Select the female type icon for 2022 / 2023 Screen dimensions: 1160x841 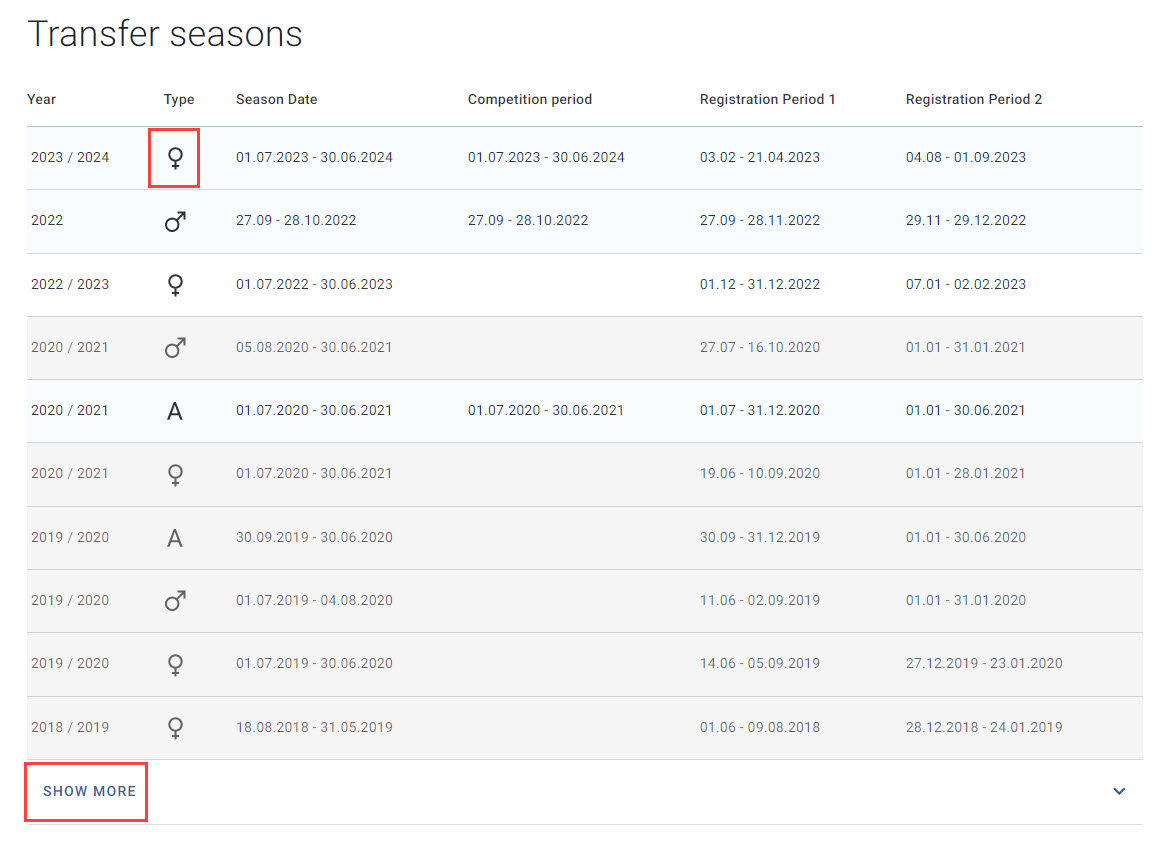(x=175, y=285)
